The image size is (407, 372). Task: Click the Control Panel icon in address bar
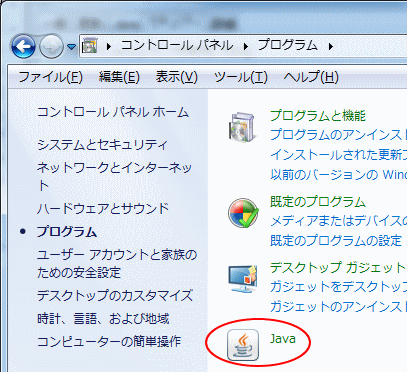coord(90,46)
